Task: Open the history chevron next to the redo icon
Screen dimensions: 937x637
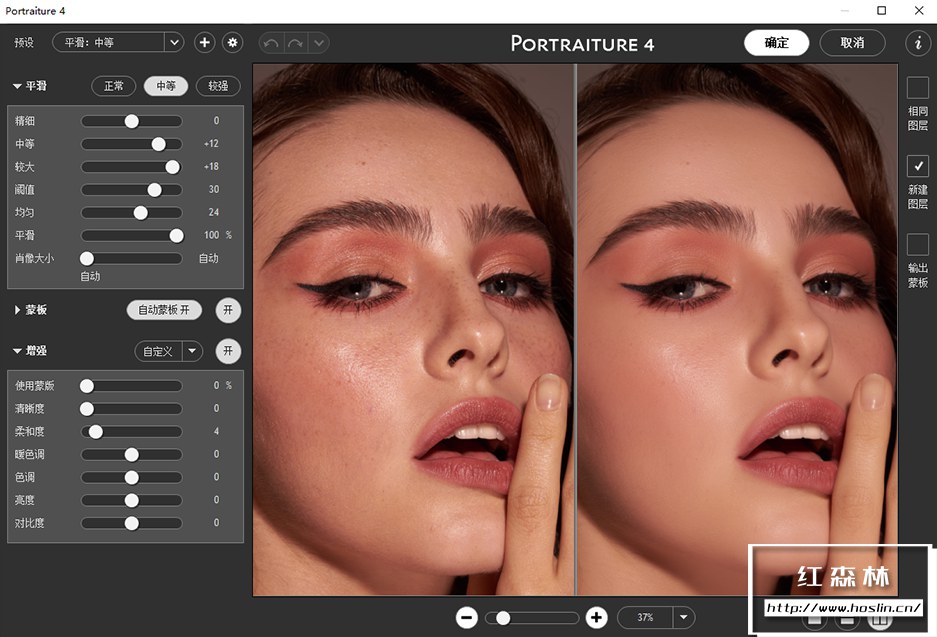Action: 318,42
